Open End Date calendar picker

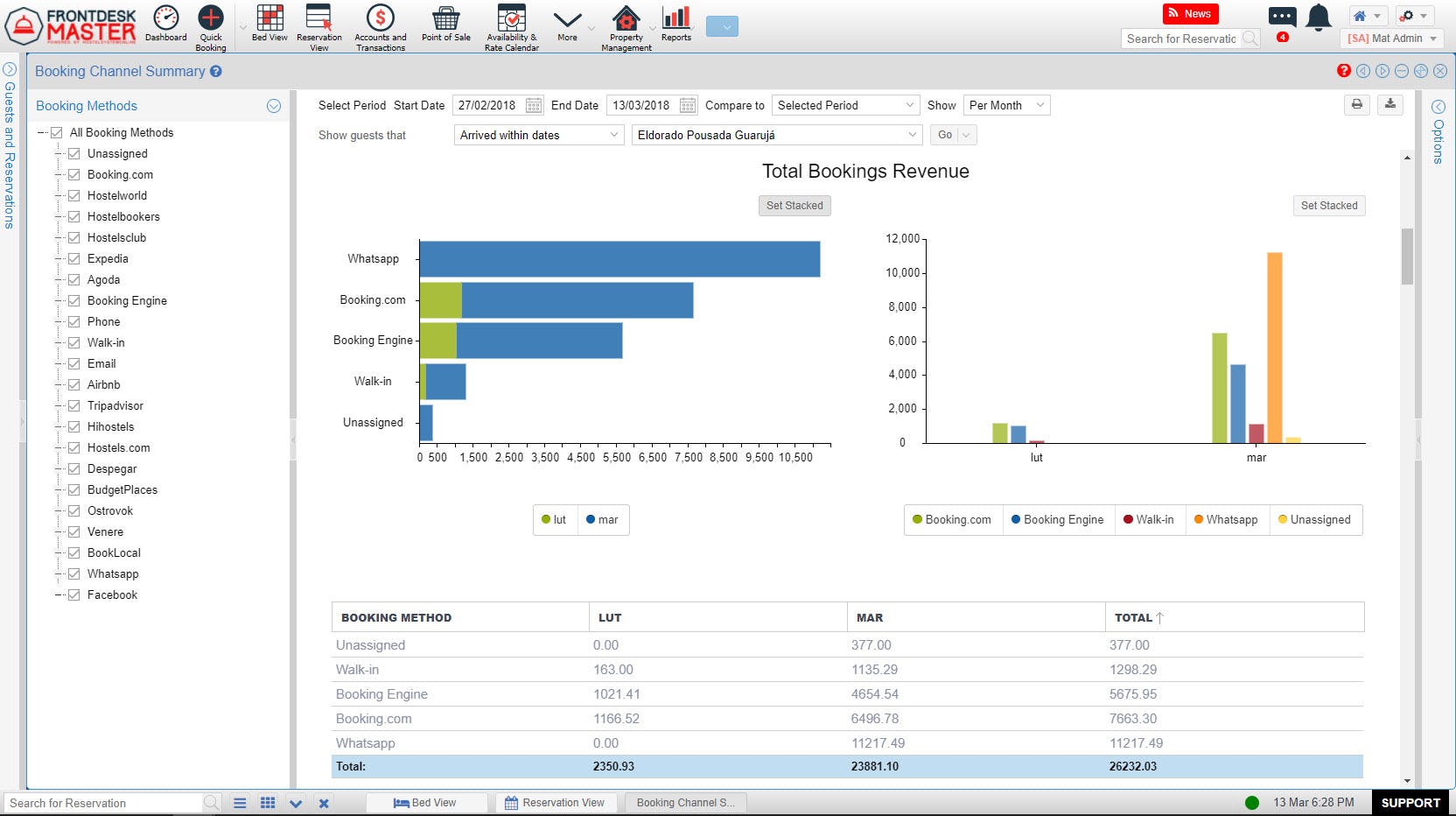688,105
